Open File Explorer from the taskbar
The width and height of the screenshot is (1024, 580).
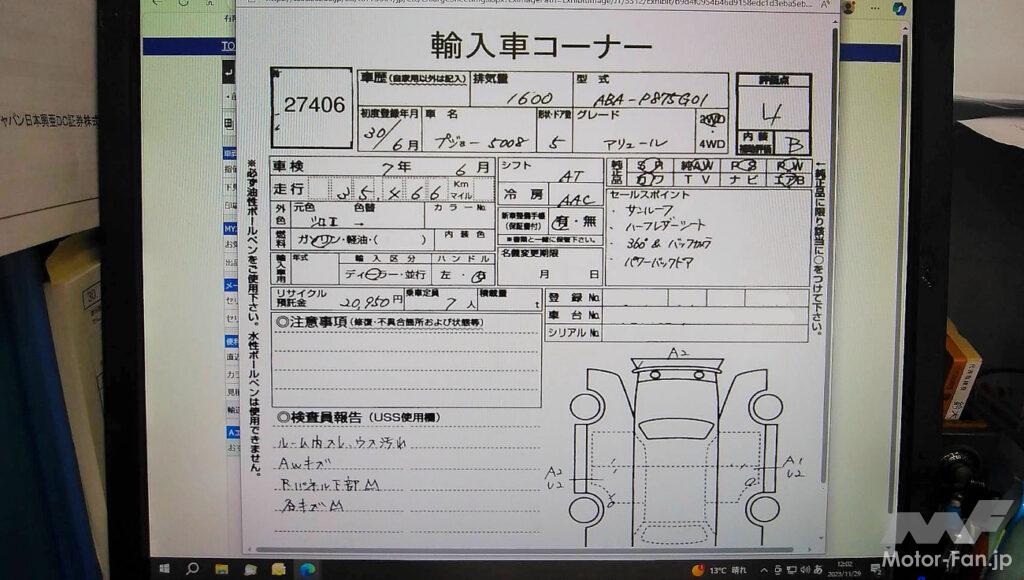click(222, 569)
